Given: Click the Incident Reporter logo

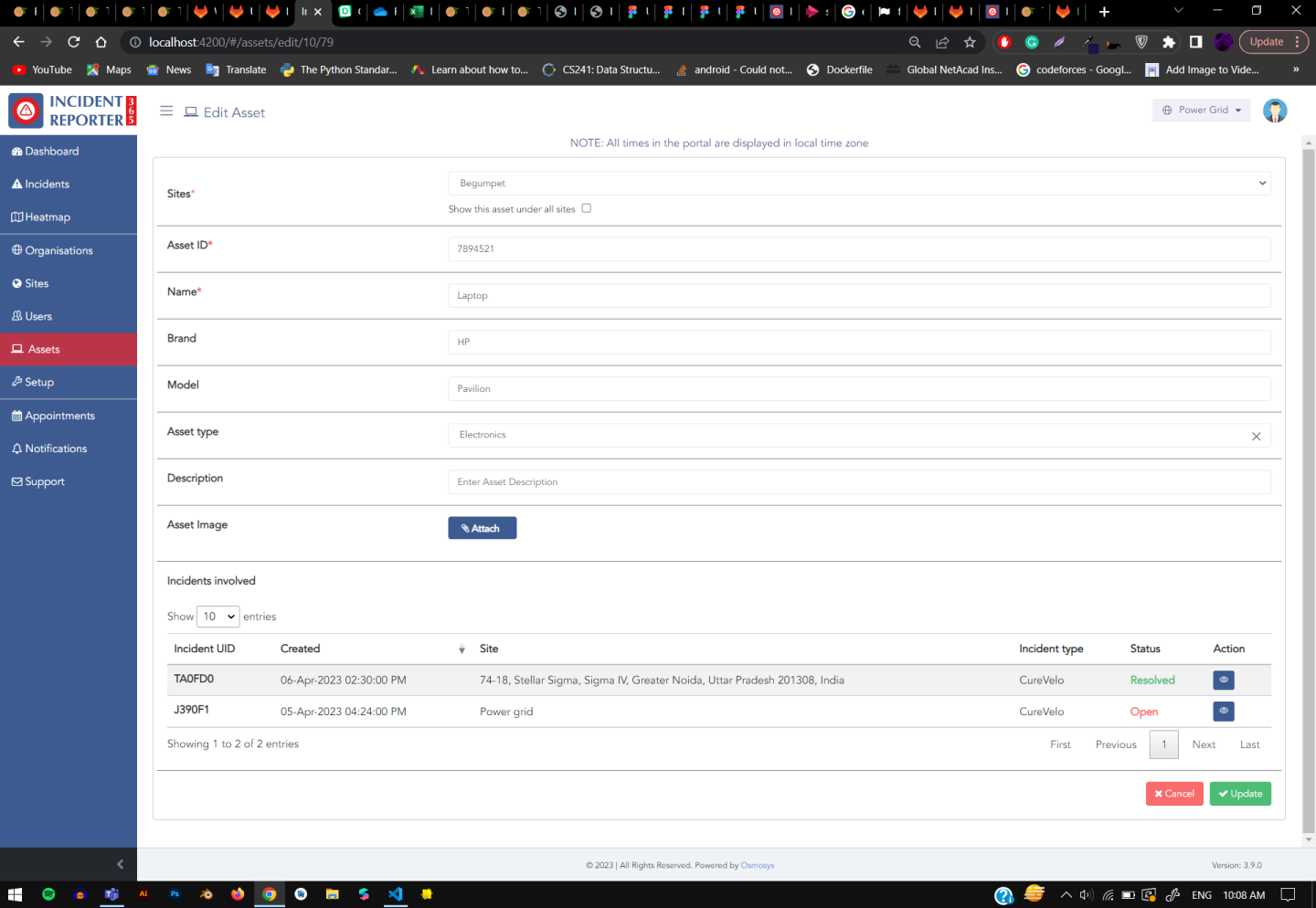Looking at the screenshot, I should [71, 111].
